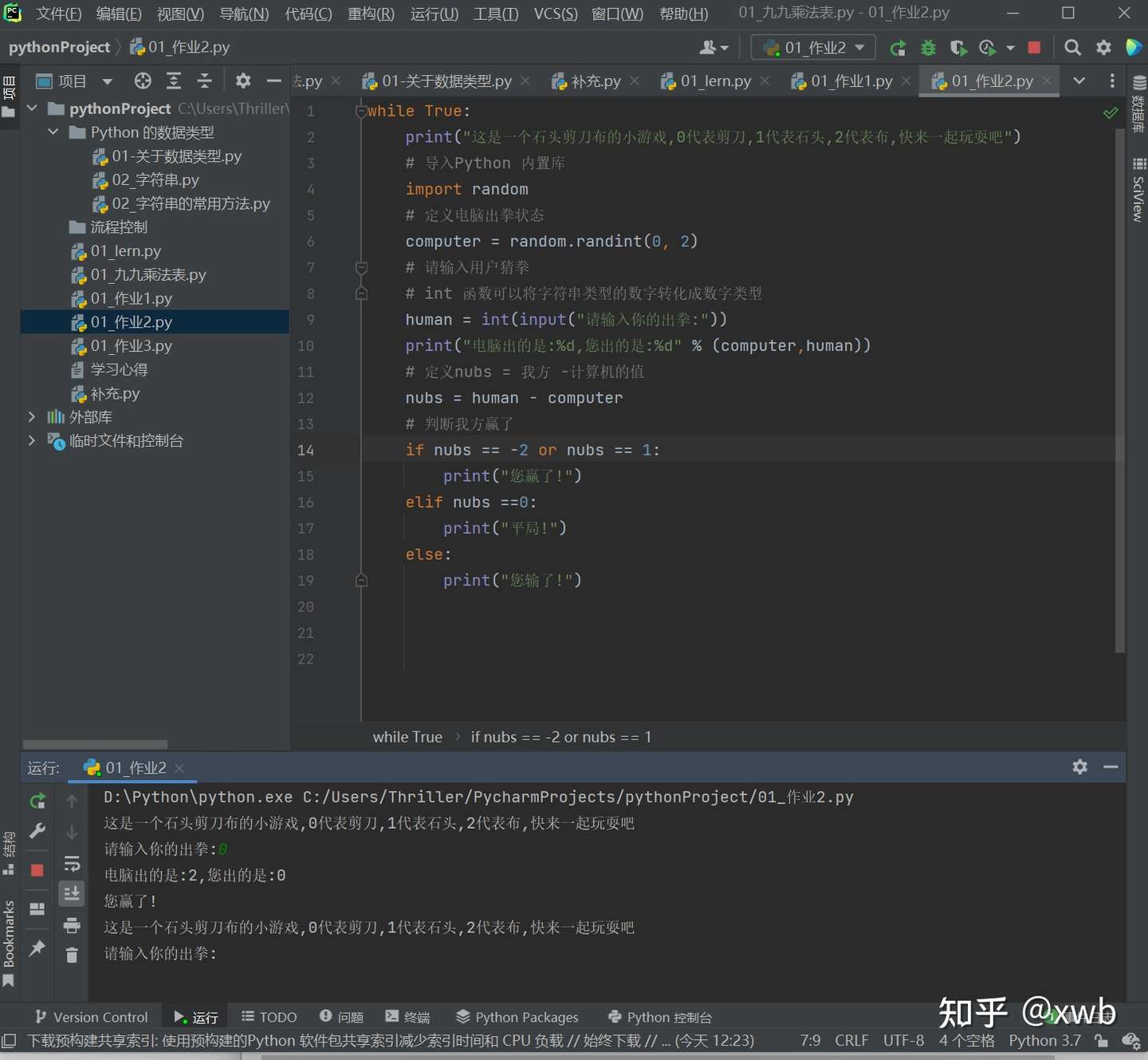1148x1060 pixels.
Task: Rerun the script in the Run panel
Action: tap(37, 801)
